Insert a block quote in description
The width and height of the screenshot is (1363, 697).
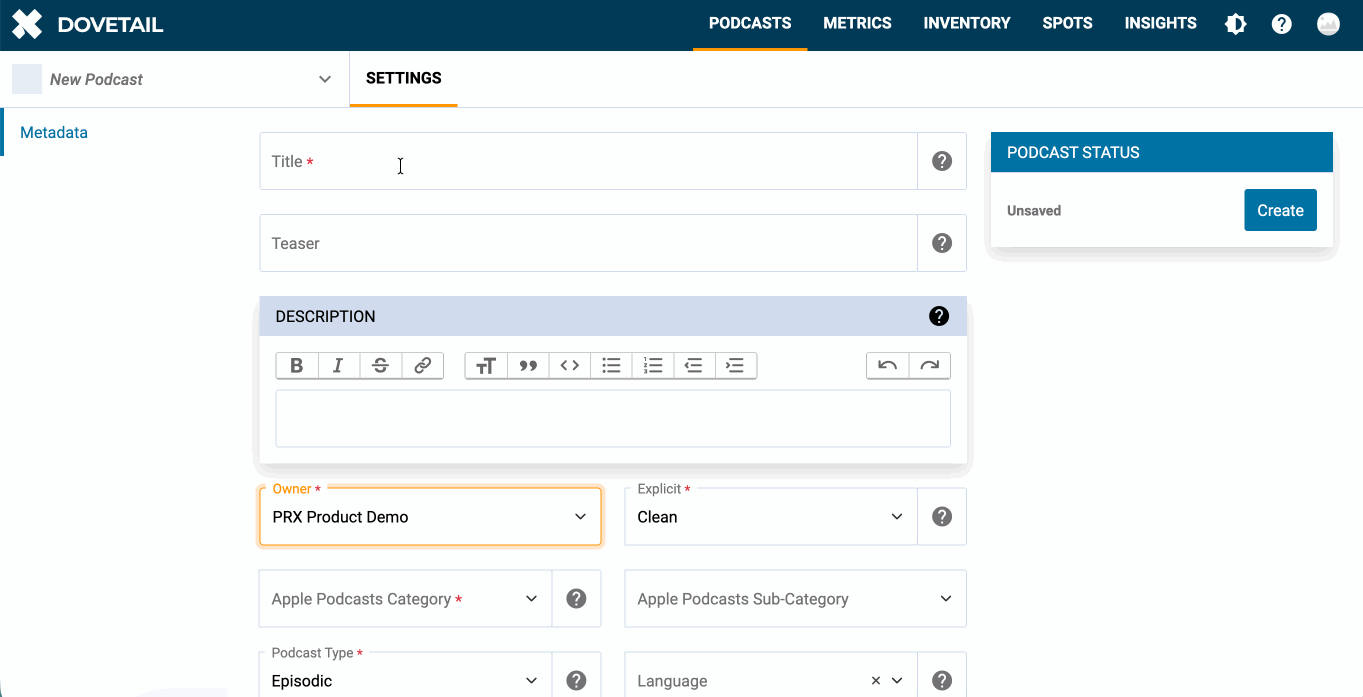click(x=528, y=366)
